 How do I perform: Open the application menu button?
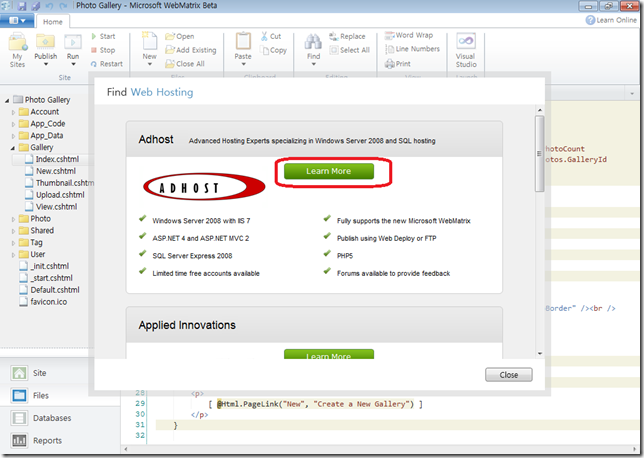(17, 21)
